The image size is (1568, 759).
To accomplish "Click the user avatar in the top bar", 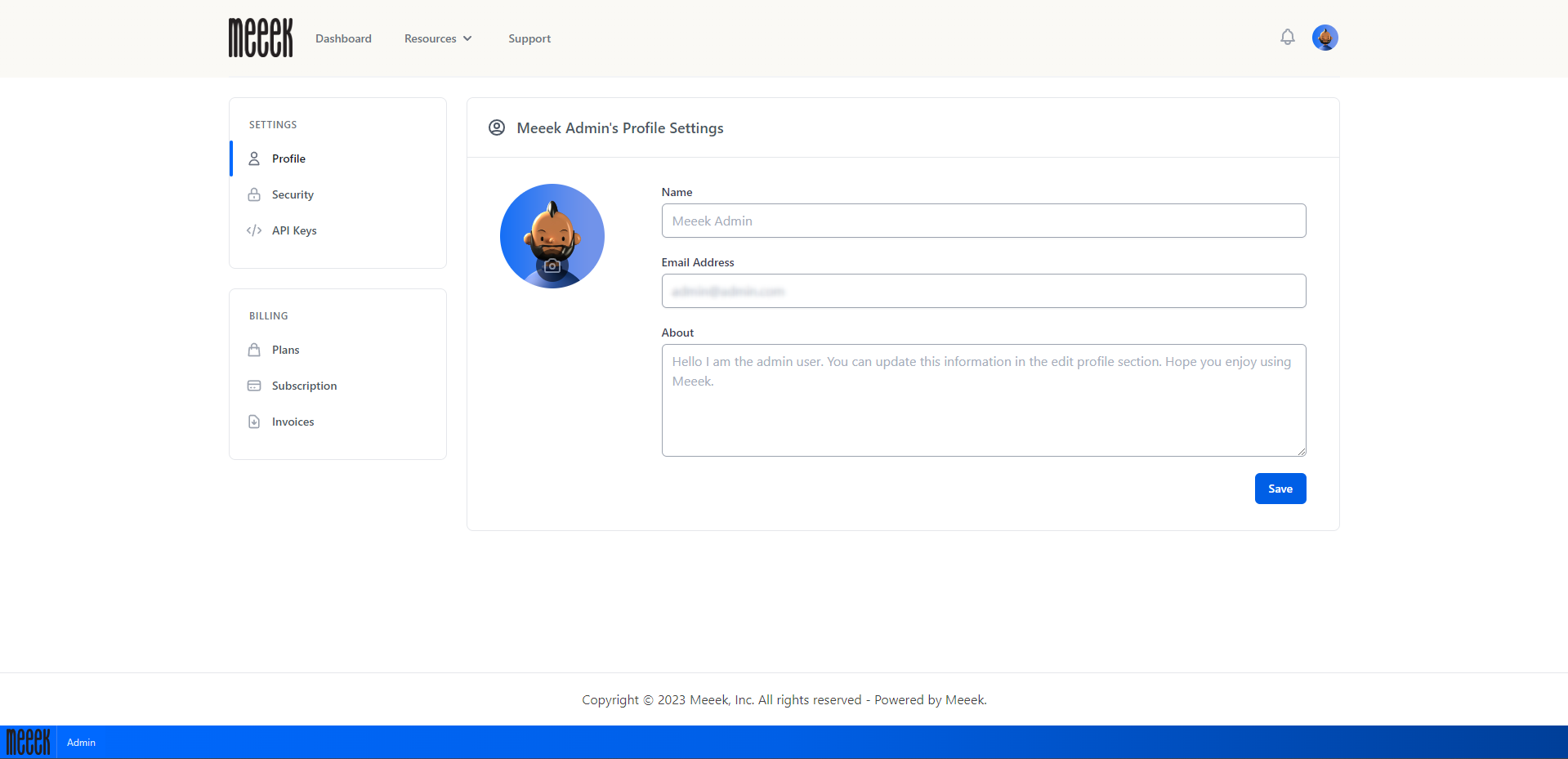I will pyautogui.click(x=1325, y=37).
